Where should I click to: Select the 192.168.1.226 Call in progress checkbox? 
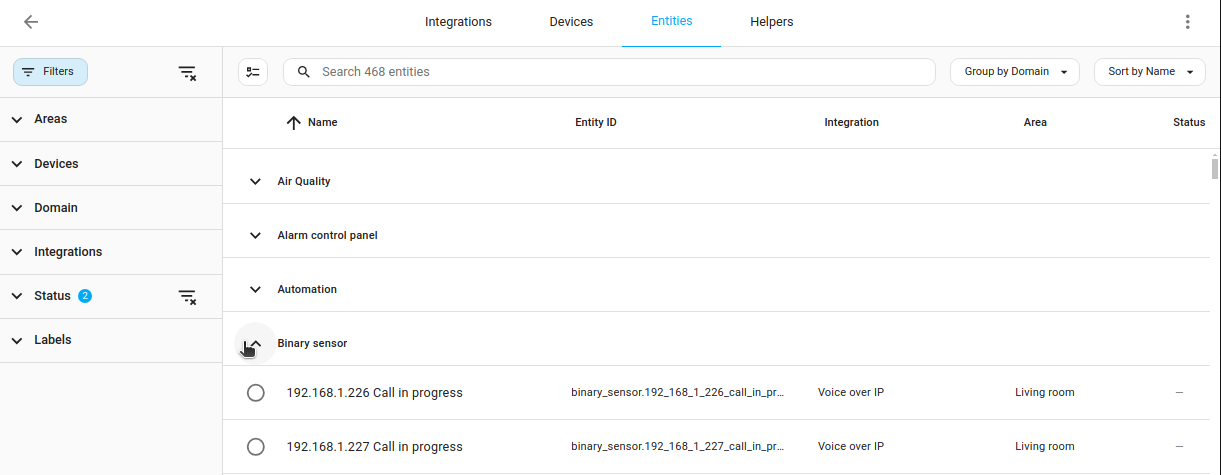(x=255, y=393)
